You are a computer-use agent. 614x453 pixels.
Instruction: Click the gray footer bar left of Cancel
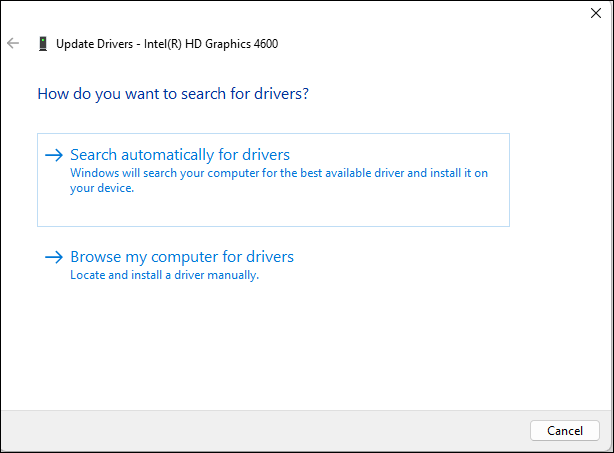coord(260,430)
